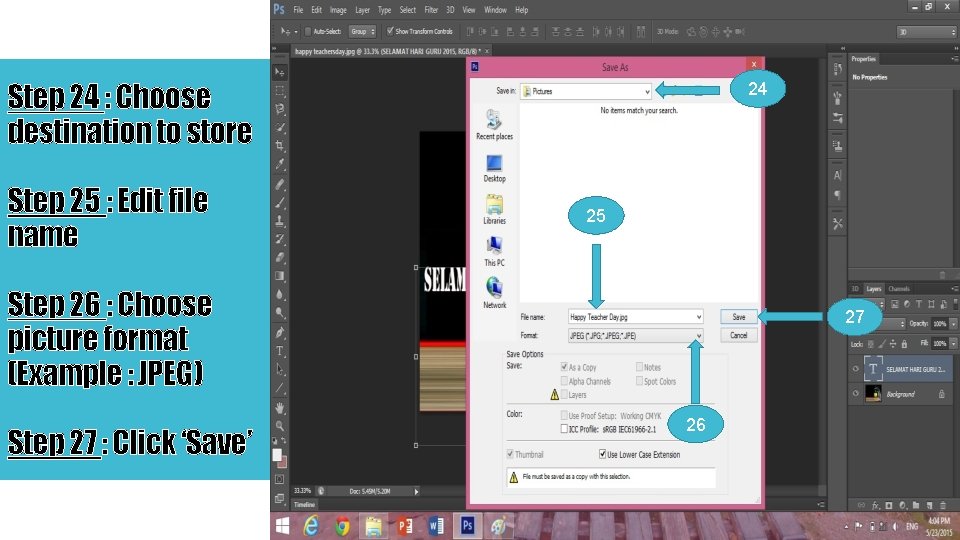Switch to PowerPoint on taskbar
This screenshot has width=960, height=540.
point(404,526)
